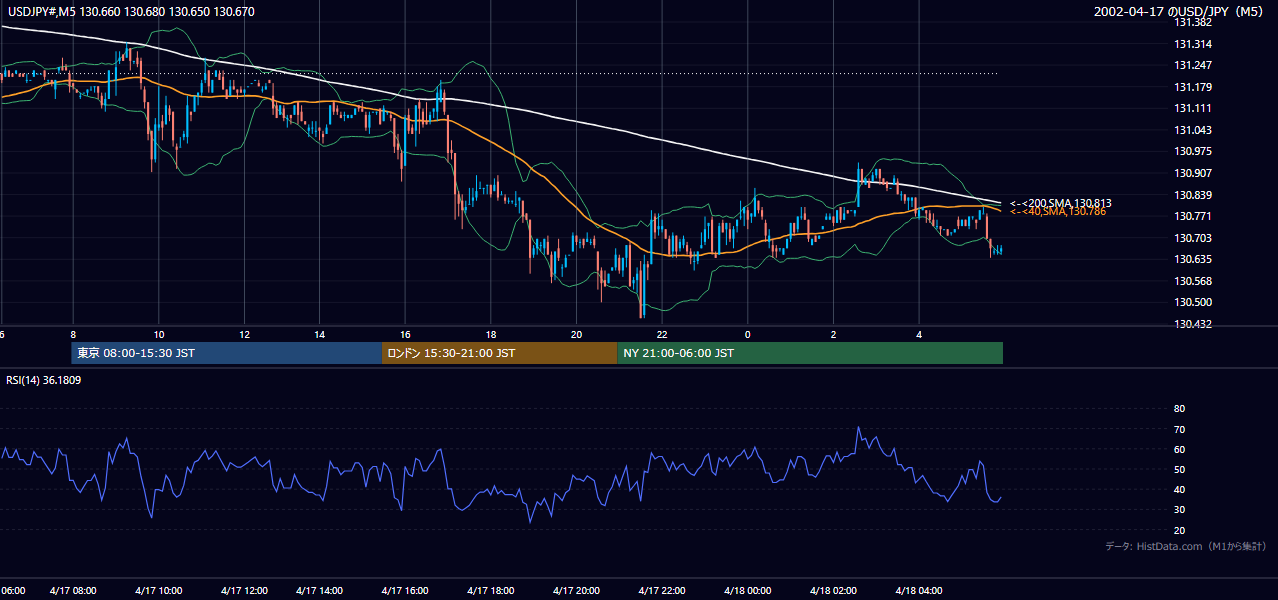
Task: Click price level 131.043 on axis
Action: tap(1191, 130)
